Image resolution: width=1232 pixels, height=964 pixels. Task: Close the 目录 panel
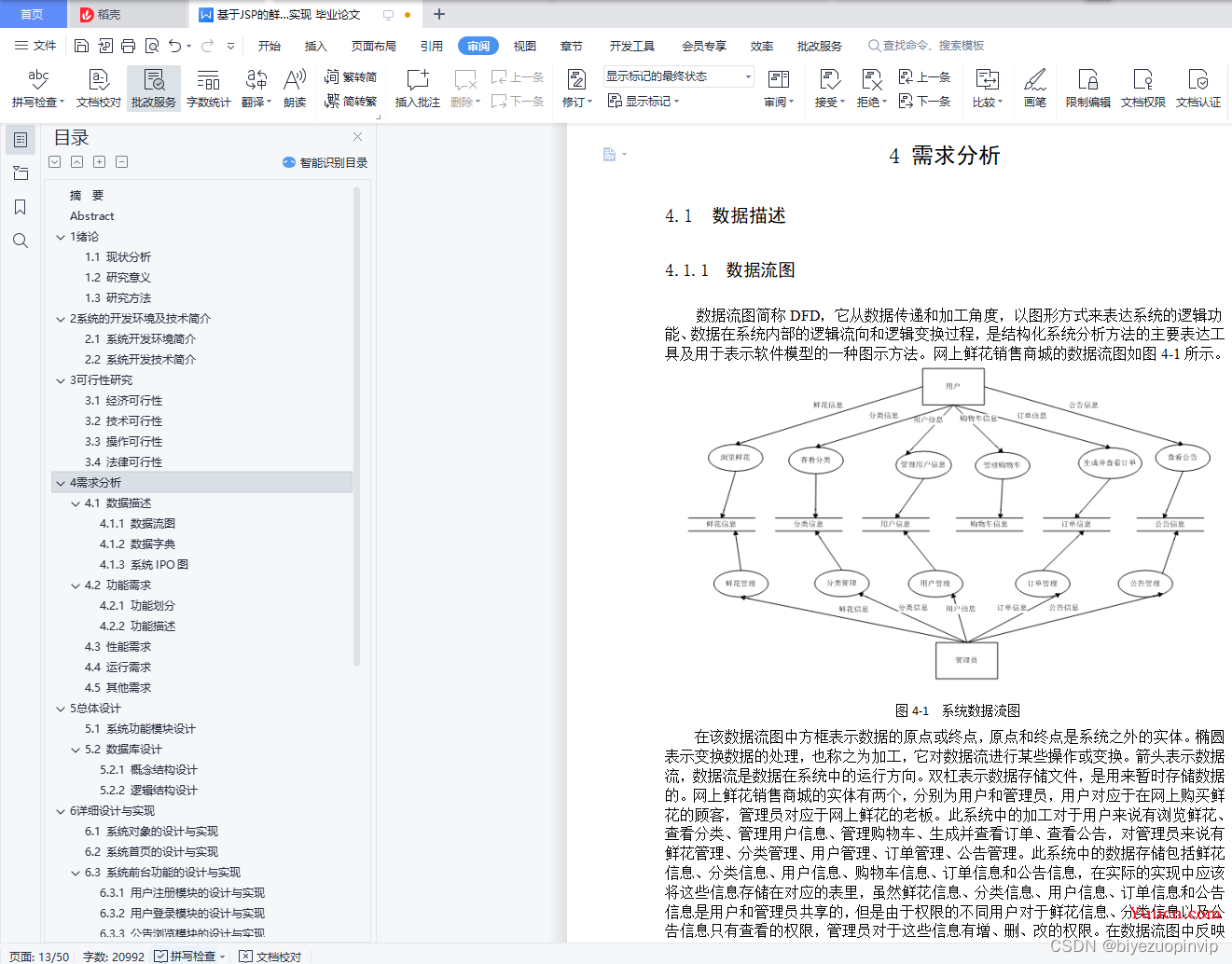click(x=357, y=137)
